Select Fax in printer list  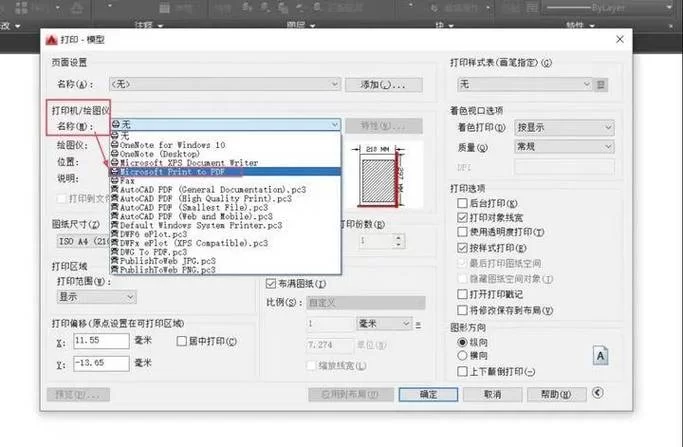coord(225,180)
